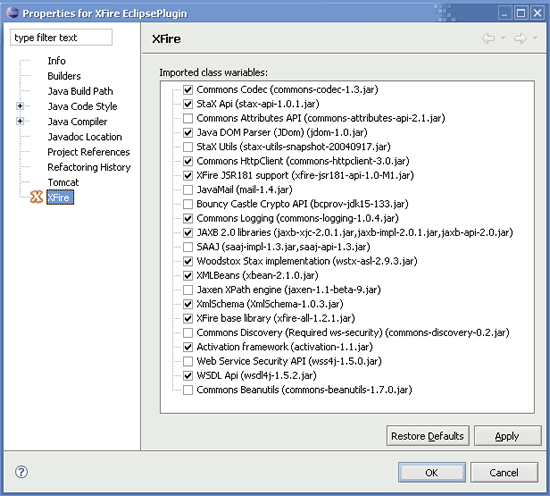Enable Jaxen XPath engine checkbox
This screenshot has height=496, width=550.
[x=188, y=290]
